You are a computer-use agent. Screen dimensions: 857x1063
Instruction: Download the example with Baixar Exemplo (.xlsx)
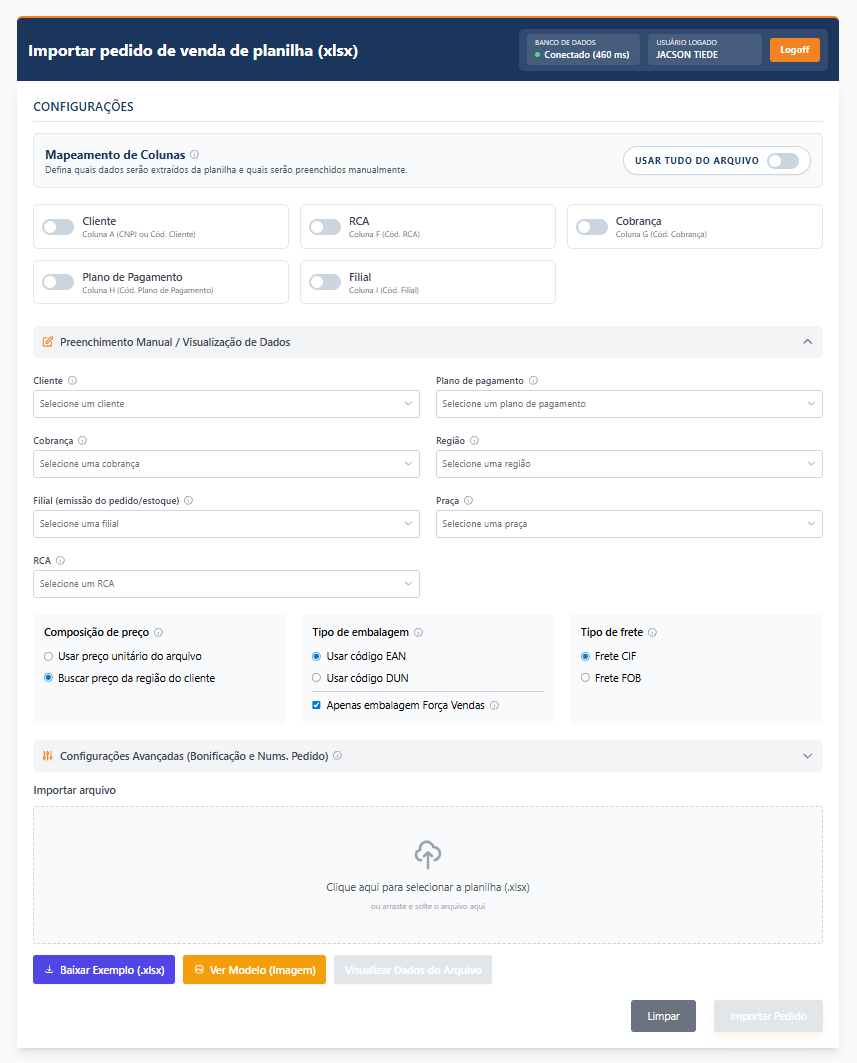point(104,970)
